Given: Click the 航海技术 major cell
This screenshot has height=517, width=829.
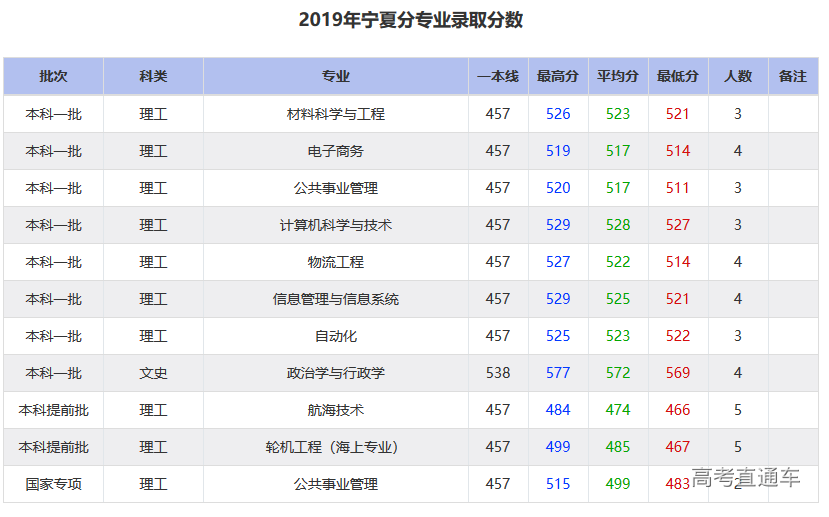Looking at the screenshot, I should coord(336,410).
